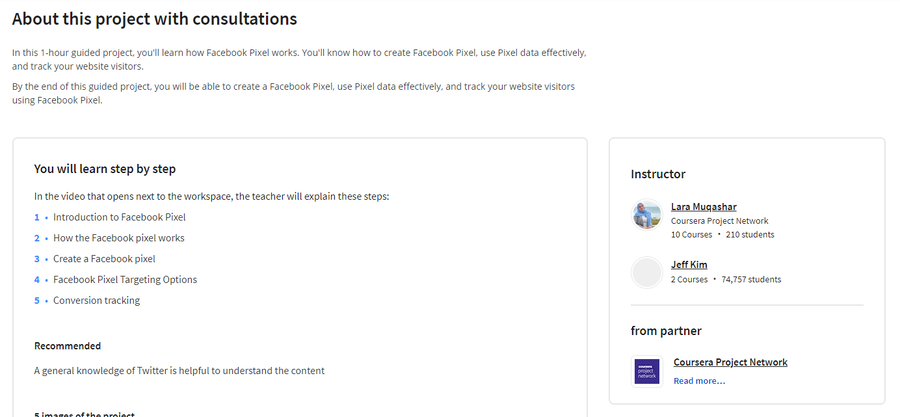This screenshot has height=417, width=900.
Task: Select step 3 Create a Facebook pixel
Action: (104, 259)
